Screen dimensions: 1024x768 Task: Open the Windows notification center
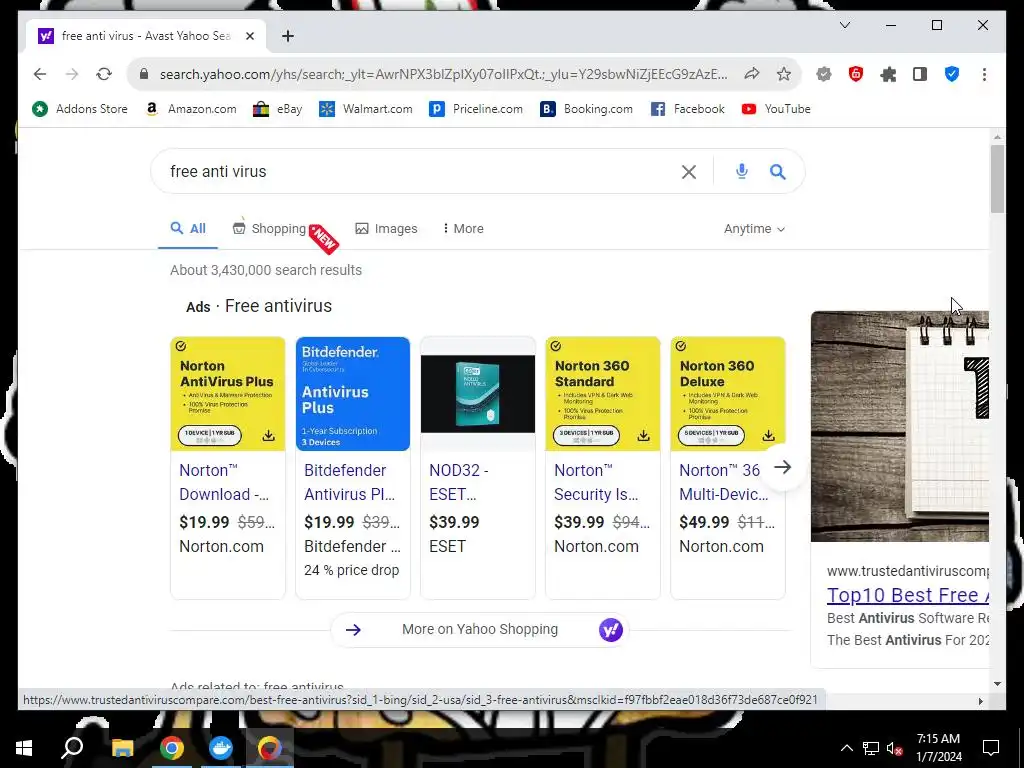pos(991,748)
